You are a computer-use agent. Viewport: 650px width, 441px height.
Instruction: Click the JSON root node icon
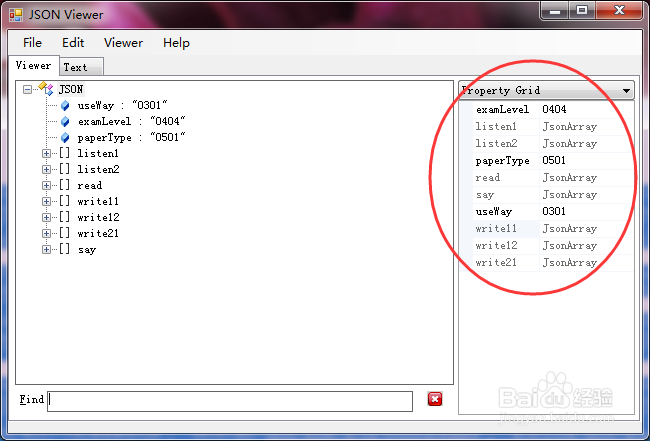point(46,89)
